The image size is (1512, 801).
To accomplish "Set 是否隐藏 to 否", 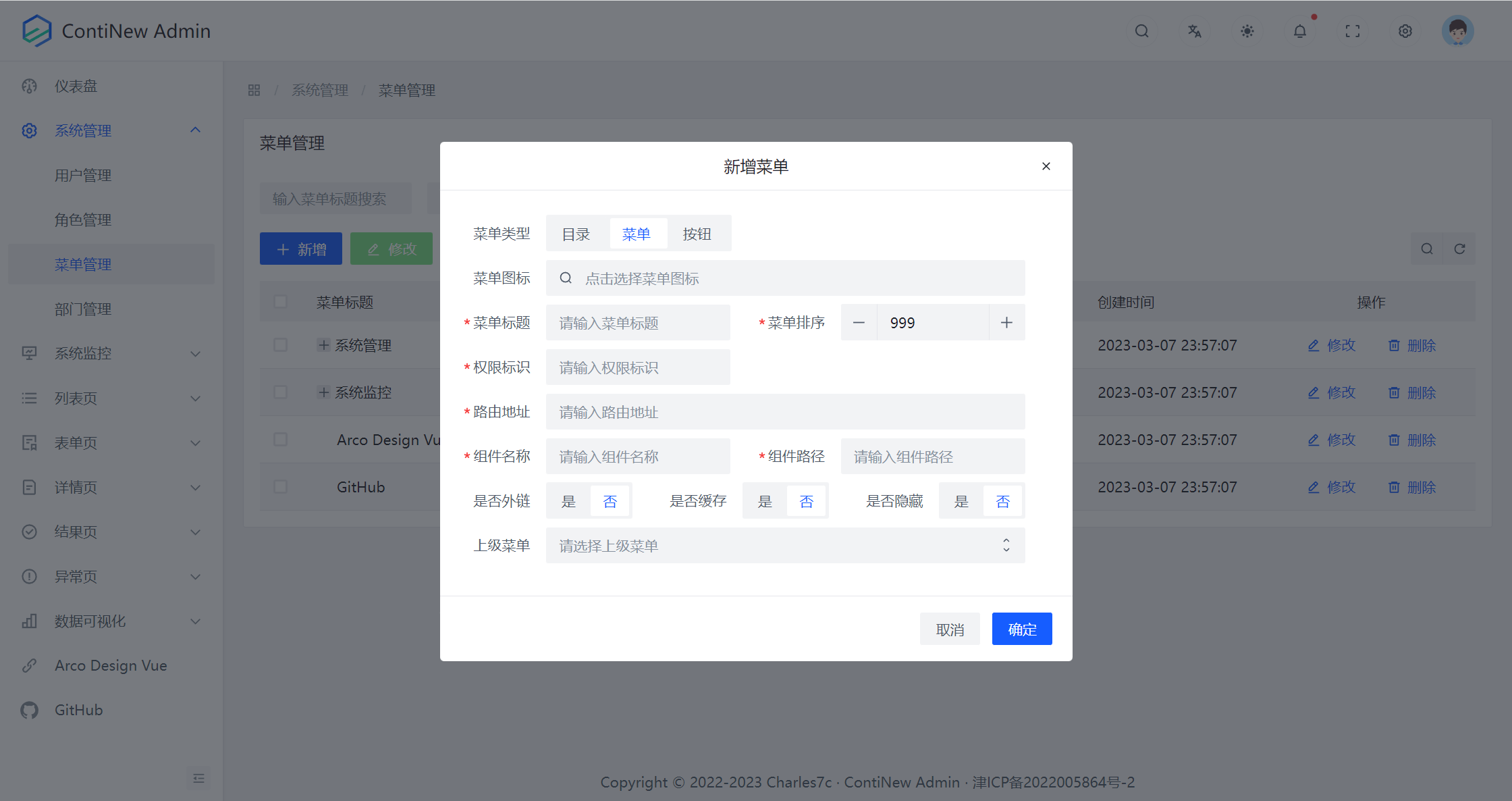I will coord(1003,501).
